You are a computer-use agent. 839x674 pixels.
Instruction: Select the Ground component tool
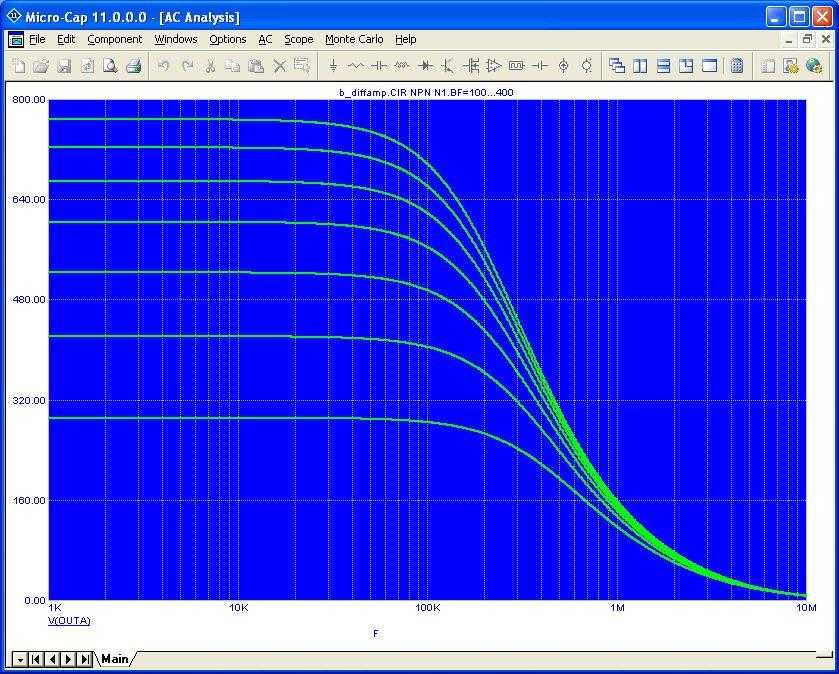pos(333,65)
